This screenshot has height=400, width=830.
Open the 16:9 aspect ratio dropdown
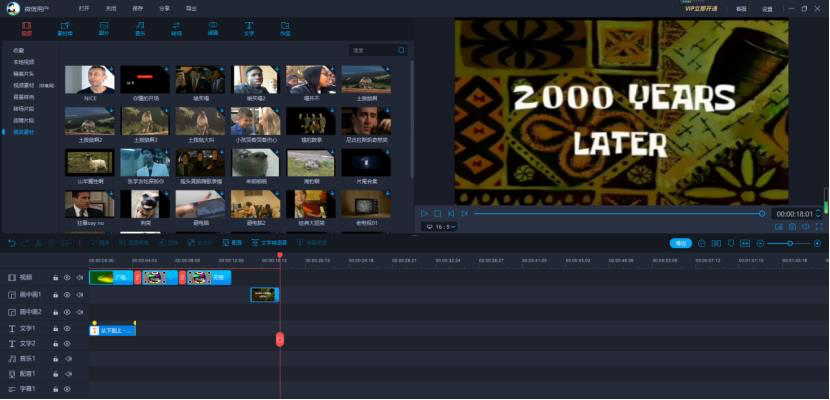[x=439, y=226]
